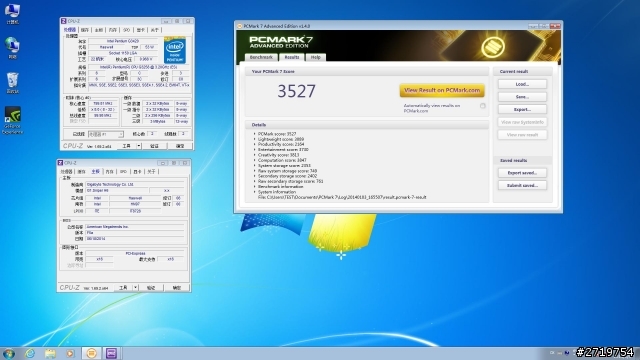Viewport: 640px width, 360px height.
Task: Click the Socket LGA package field in CPU-Z
Action: coord(123,53)
